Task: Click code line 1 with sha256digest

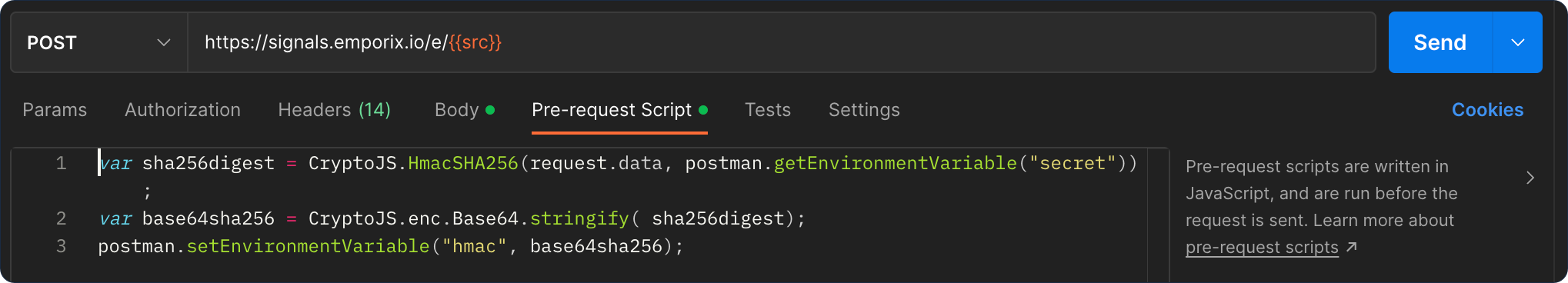Action: point(617,163)
